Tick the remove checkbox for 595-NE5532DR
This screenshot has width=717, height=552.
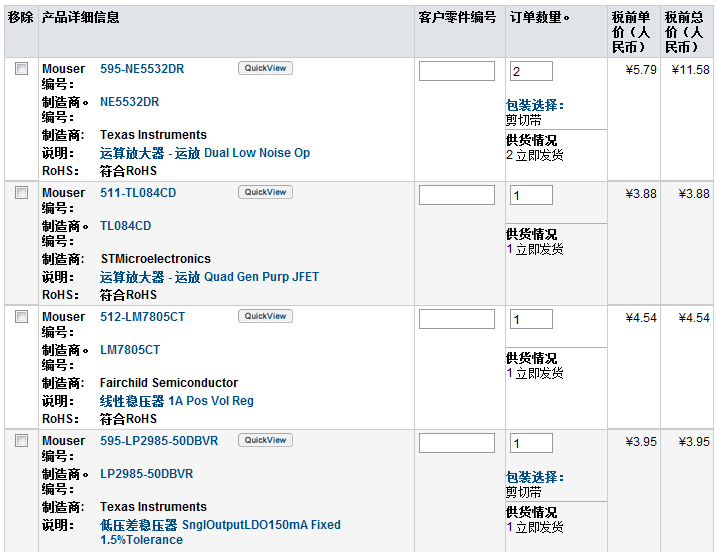(21, 69)
